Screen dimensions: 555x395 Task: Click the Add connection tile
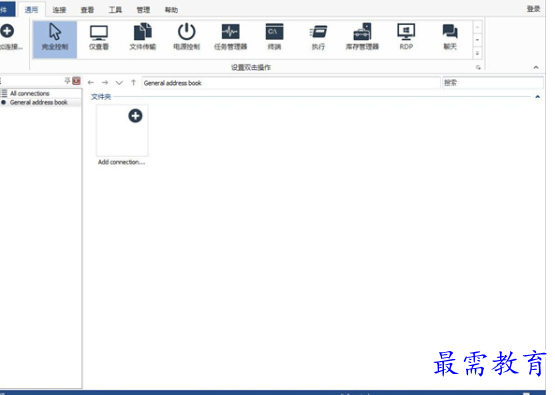(122, 135)
